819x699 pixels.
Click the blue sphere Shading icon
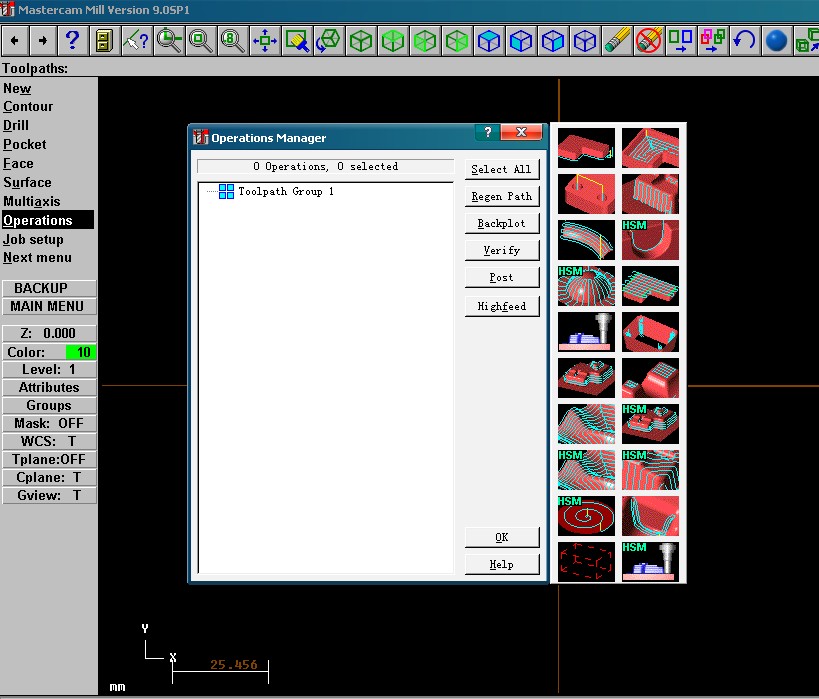[776, 40]
